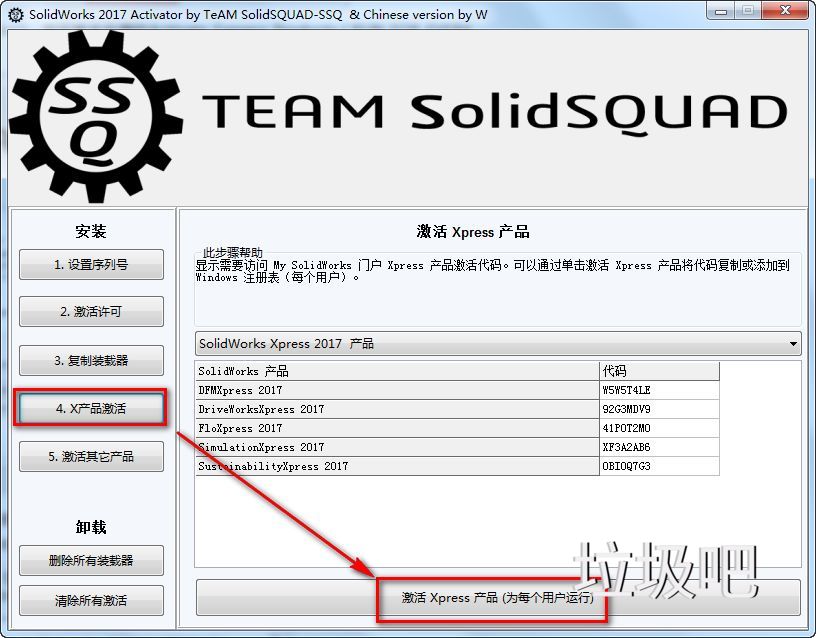Click dropdown arrow of product selector
Viewport: 816px width, 638px height.
(793, 343)
